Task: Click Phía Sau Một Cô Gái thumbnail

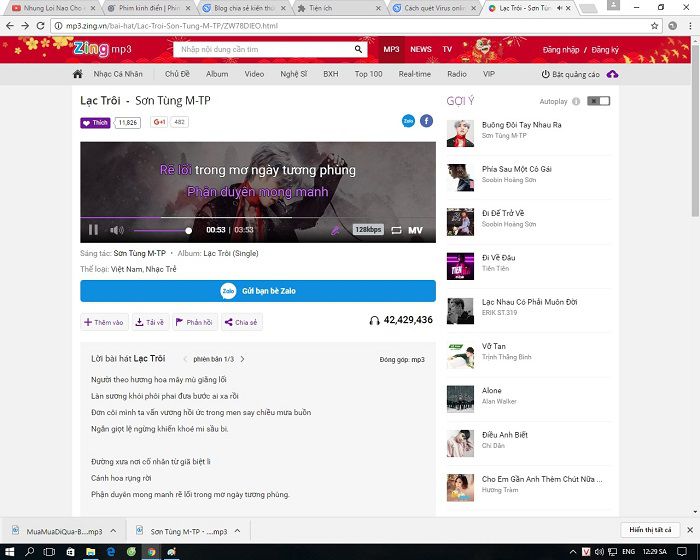Action: pyautogui.click(x=460, y=177)
